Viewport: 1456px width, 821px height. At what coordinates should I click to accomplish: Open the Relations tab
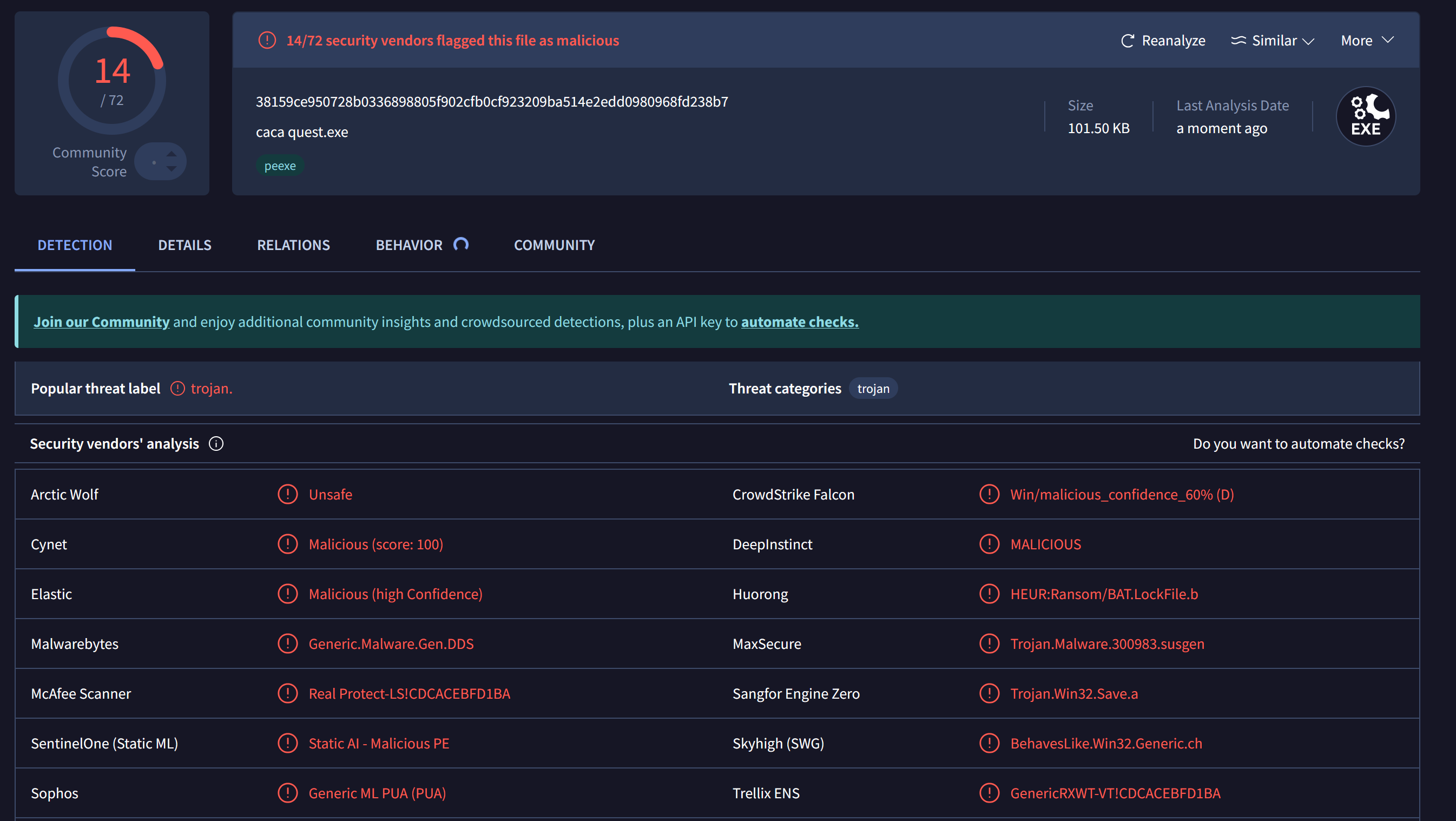point(293,245)
